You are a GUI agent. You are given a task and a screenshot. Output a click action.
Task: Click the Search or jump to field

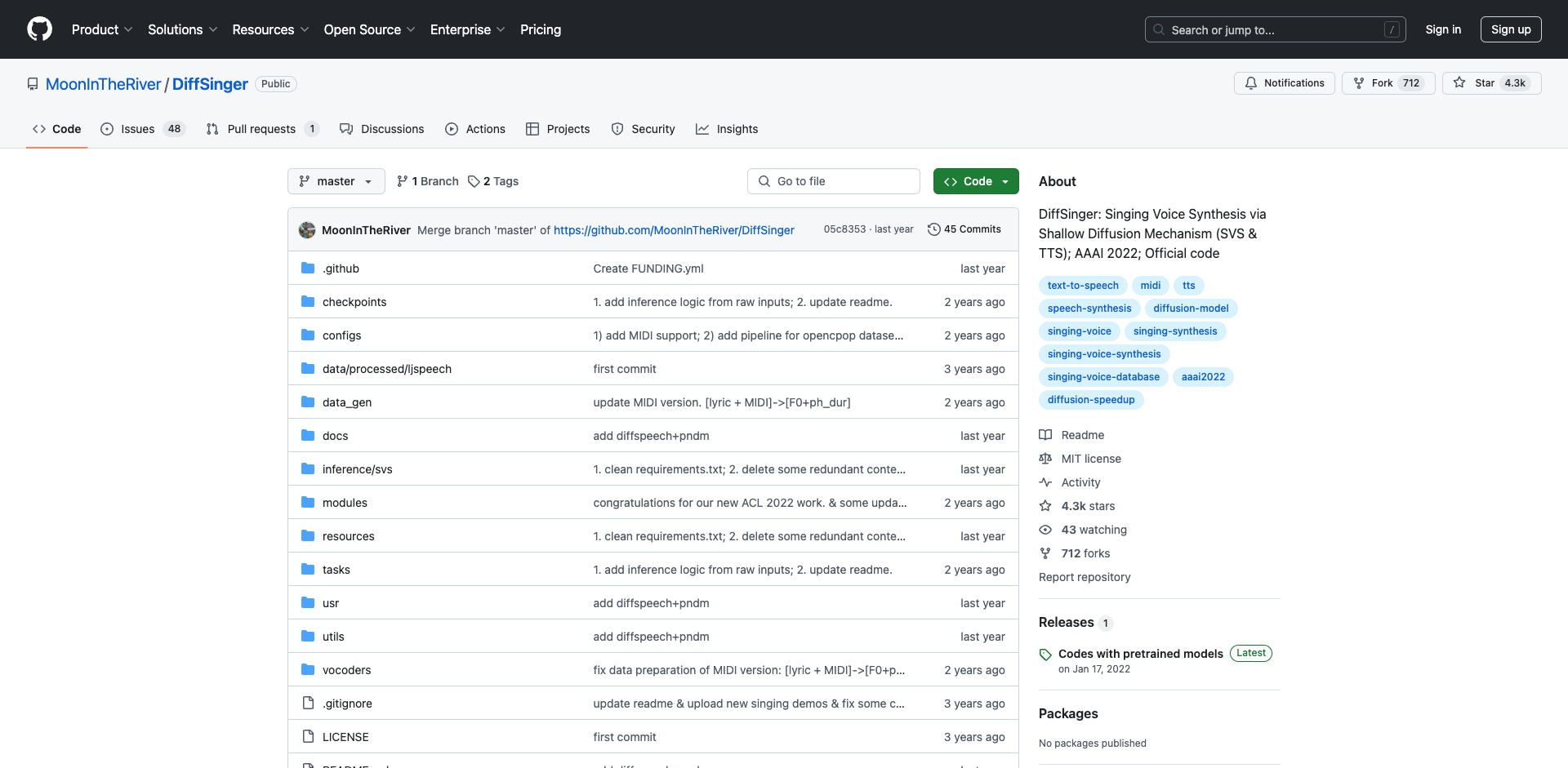(1276, 29)
